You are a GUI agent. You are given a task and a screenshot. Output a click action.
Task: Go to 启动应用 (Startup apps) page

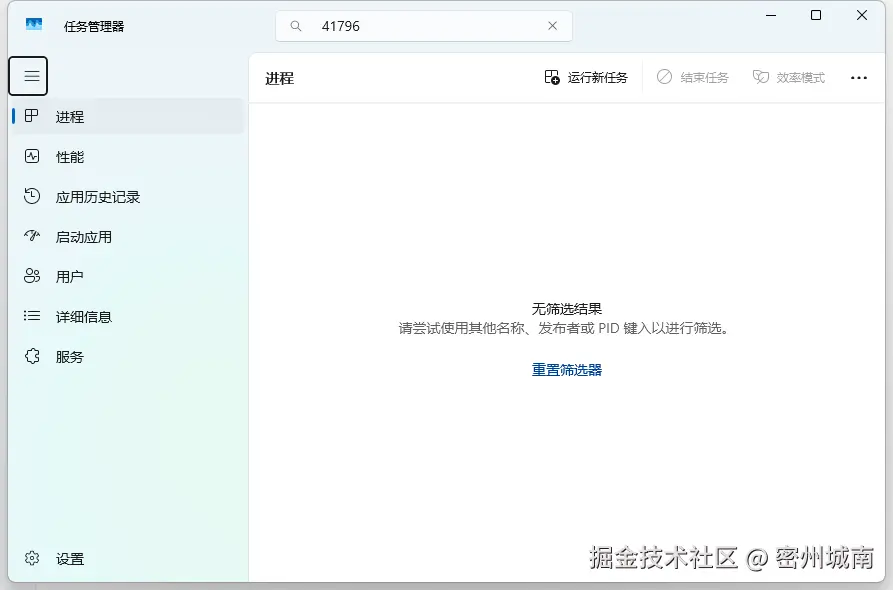(128, 237)
